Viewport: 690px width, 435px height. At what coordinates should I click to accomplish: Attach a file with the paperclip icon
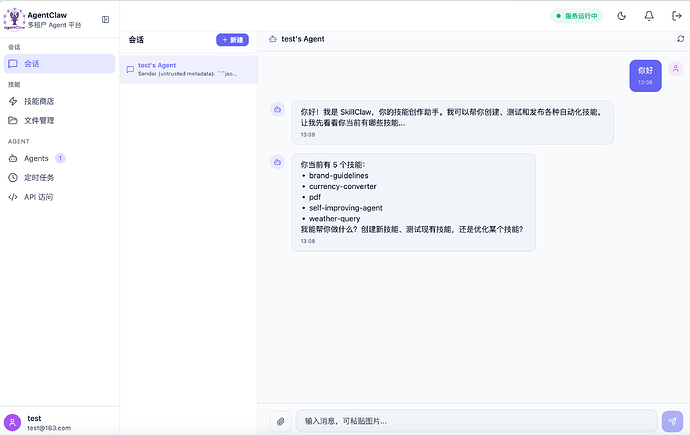(281, 421)
